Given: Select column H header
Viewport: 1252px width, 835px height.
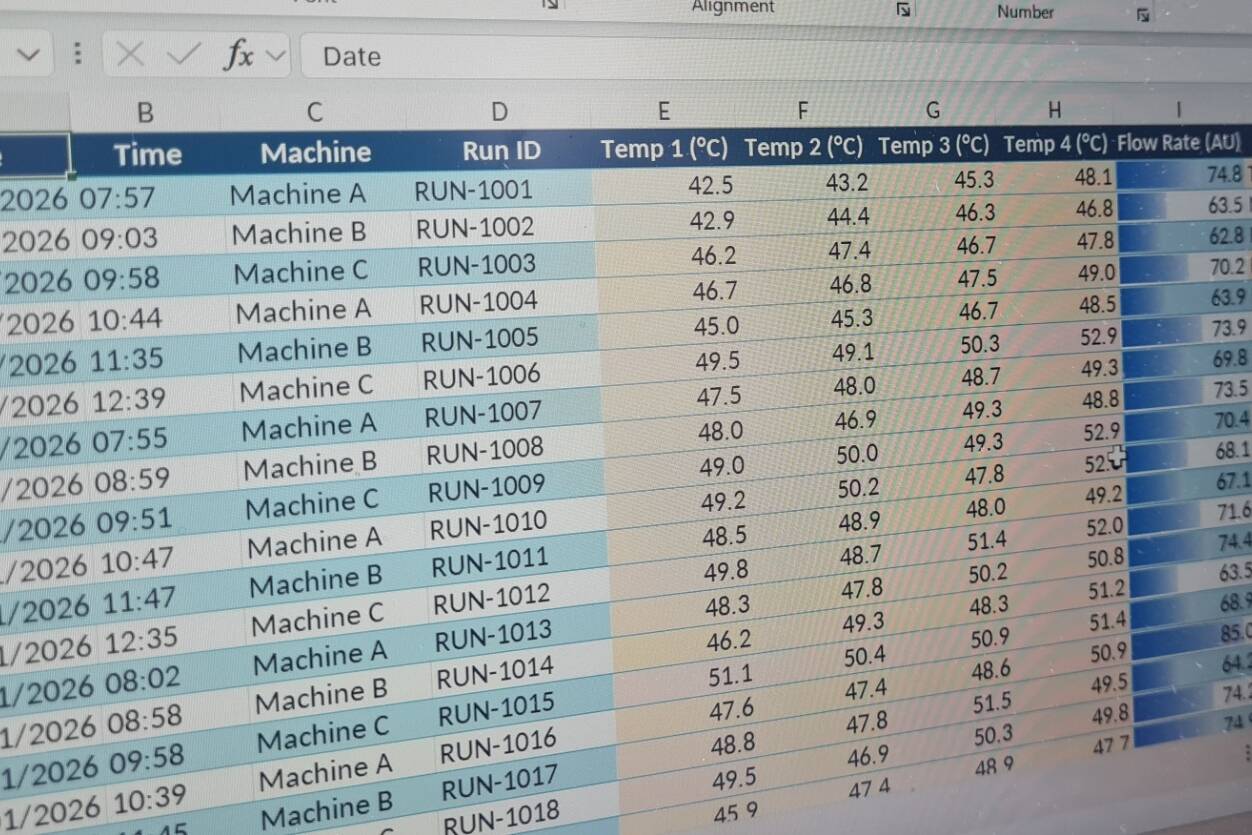Looking at the screenshot, I should [x=1054, y=109].
